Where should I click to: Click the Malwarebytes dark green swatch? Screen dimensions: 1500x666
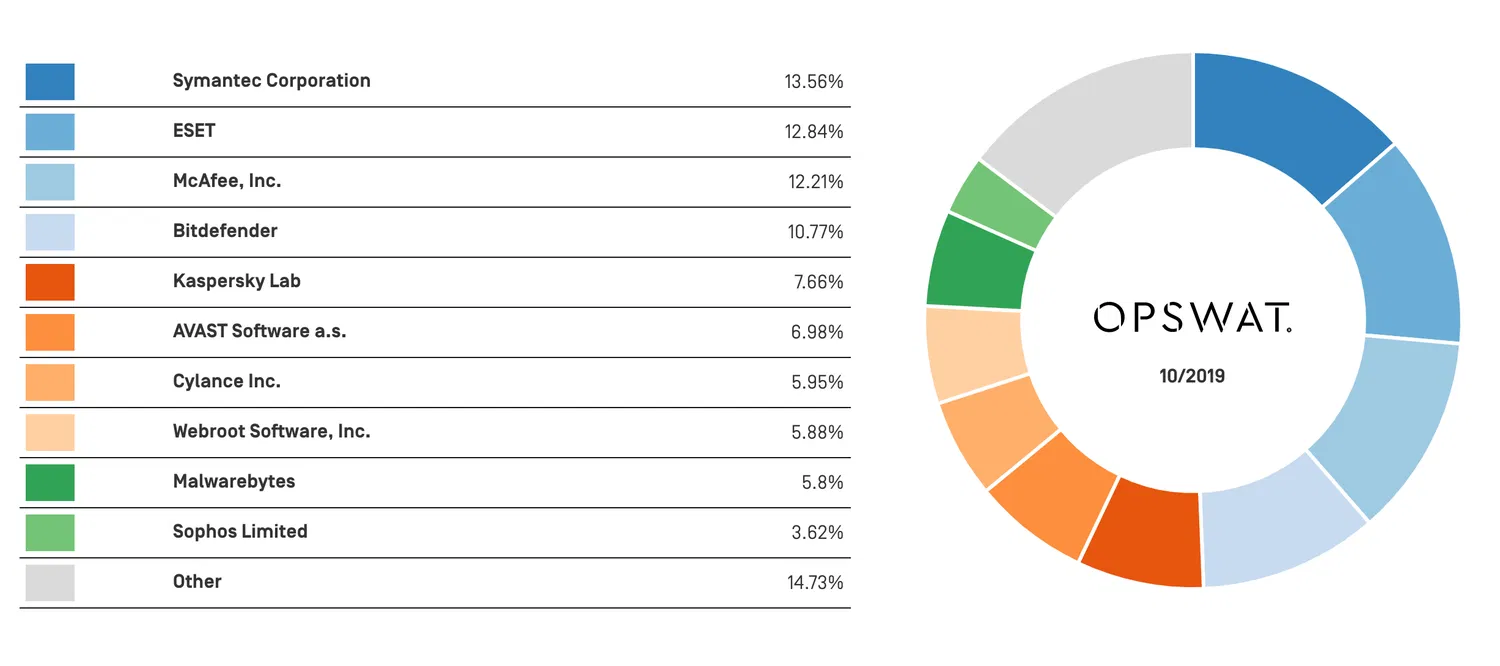(x=50, y=482)
